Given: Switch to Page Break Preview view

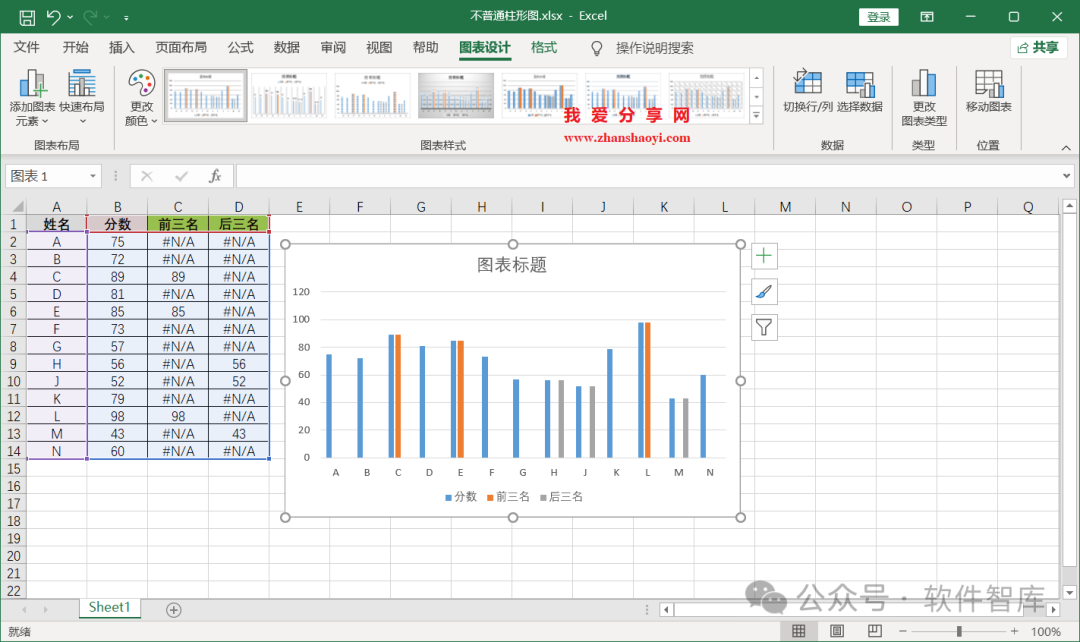Looking at the screenshot, I should click(874, 631).
